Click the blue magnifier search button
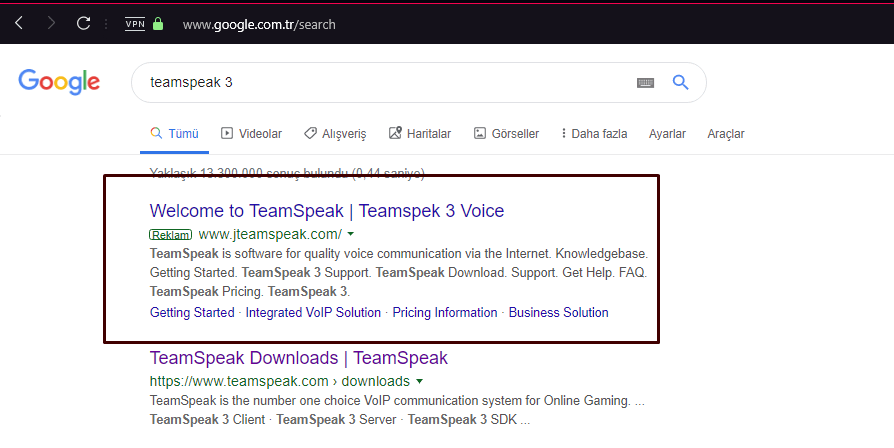 coord(680,82)
